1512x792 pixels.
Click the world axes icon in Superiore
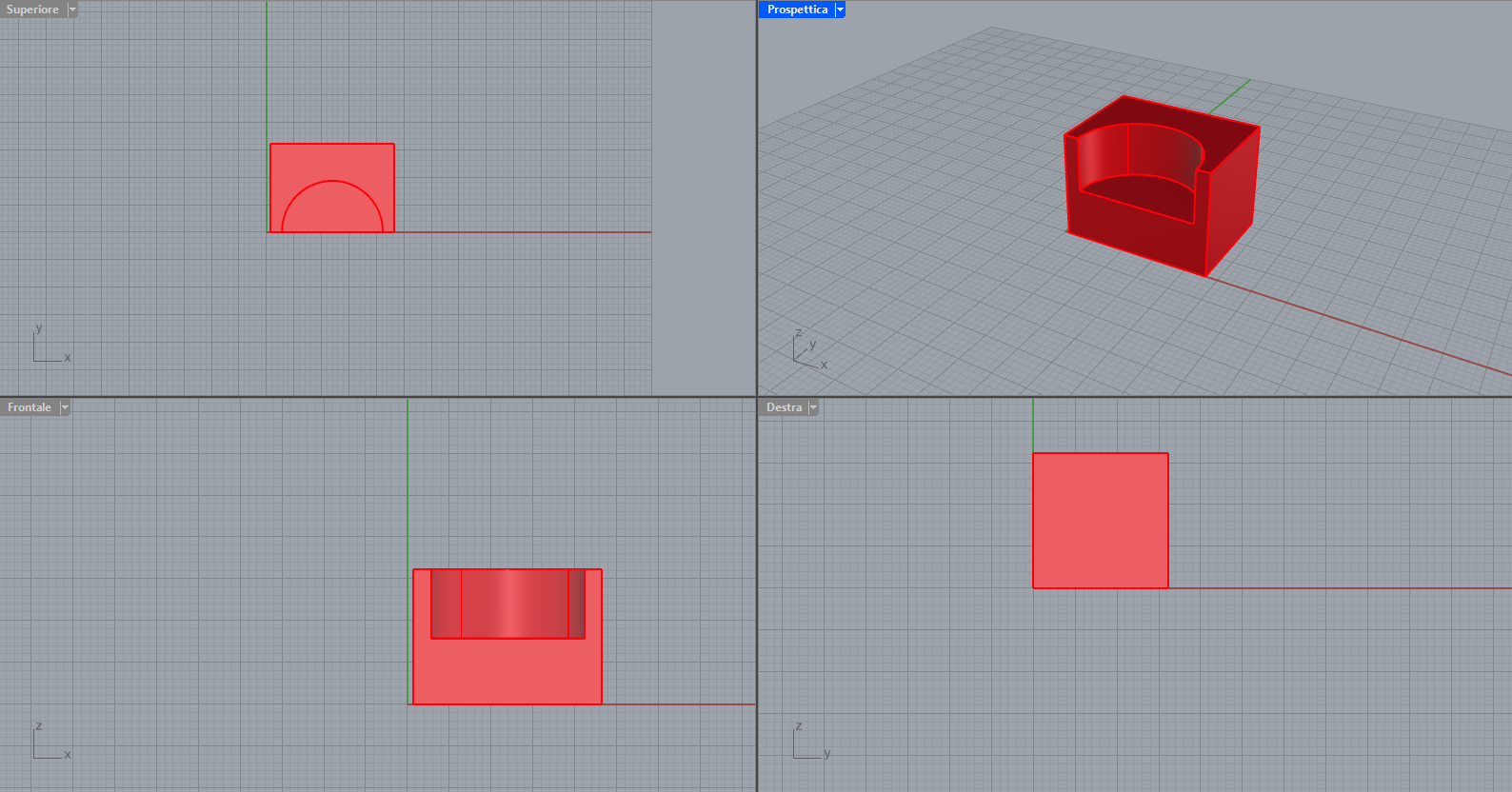(50, 346)
